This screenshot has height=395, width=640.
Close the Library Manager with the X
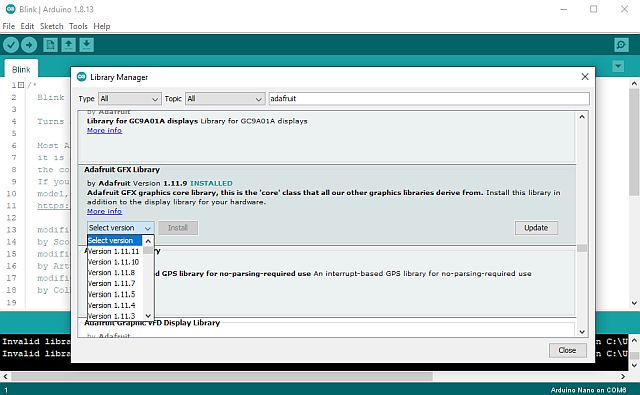tap(585, 77)
